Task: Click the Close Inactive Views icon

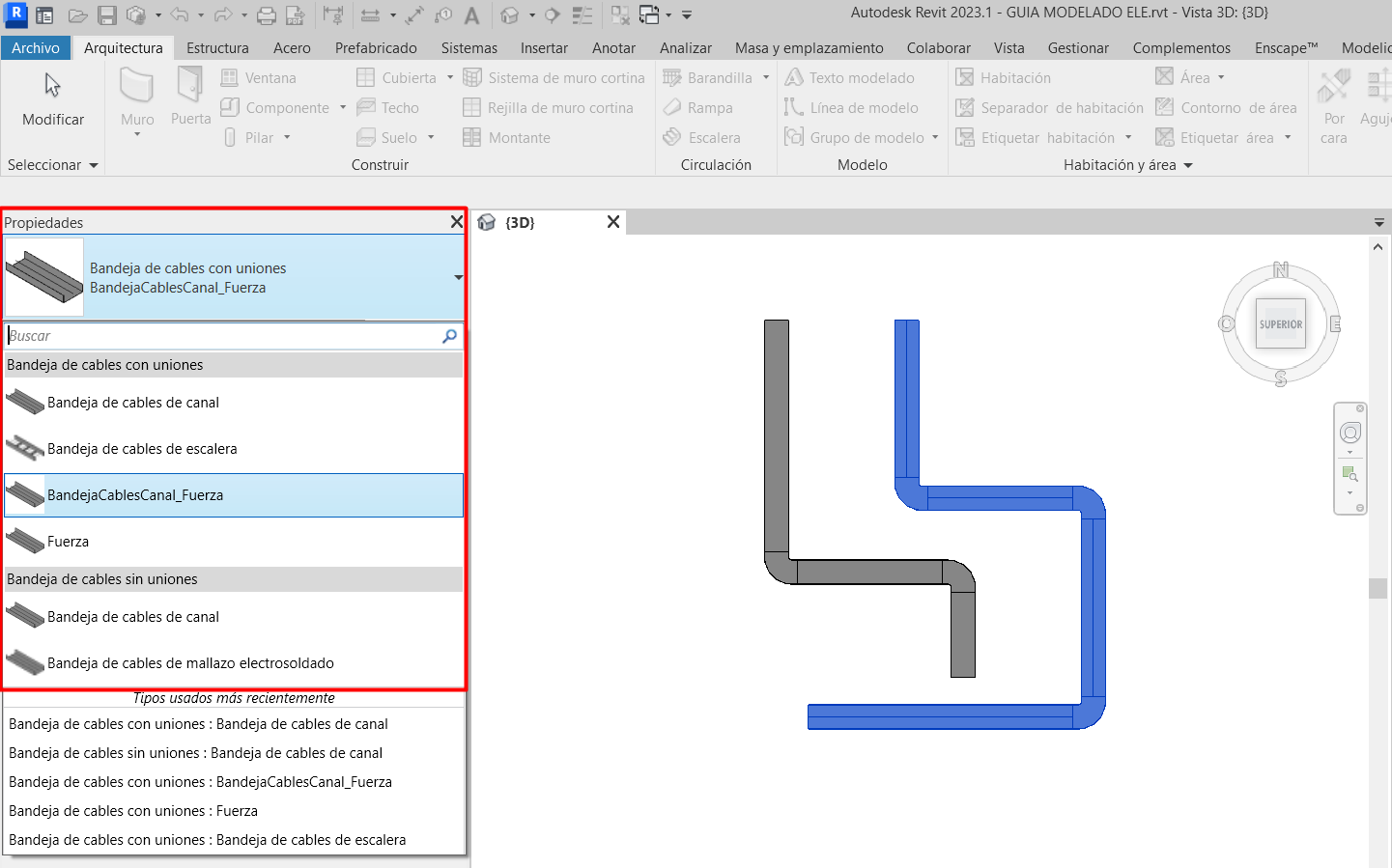Action: tap(620, 15)
